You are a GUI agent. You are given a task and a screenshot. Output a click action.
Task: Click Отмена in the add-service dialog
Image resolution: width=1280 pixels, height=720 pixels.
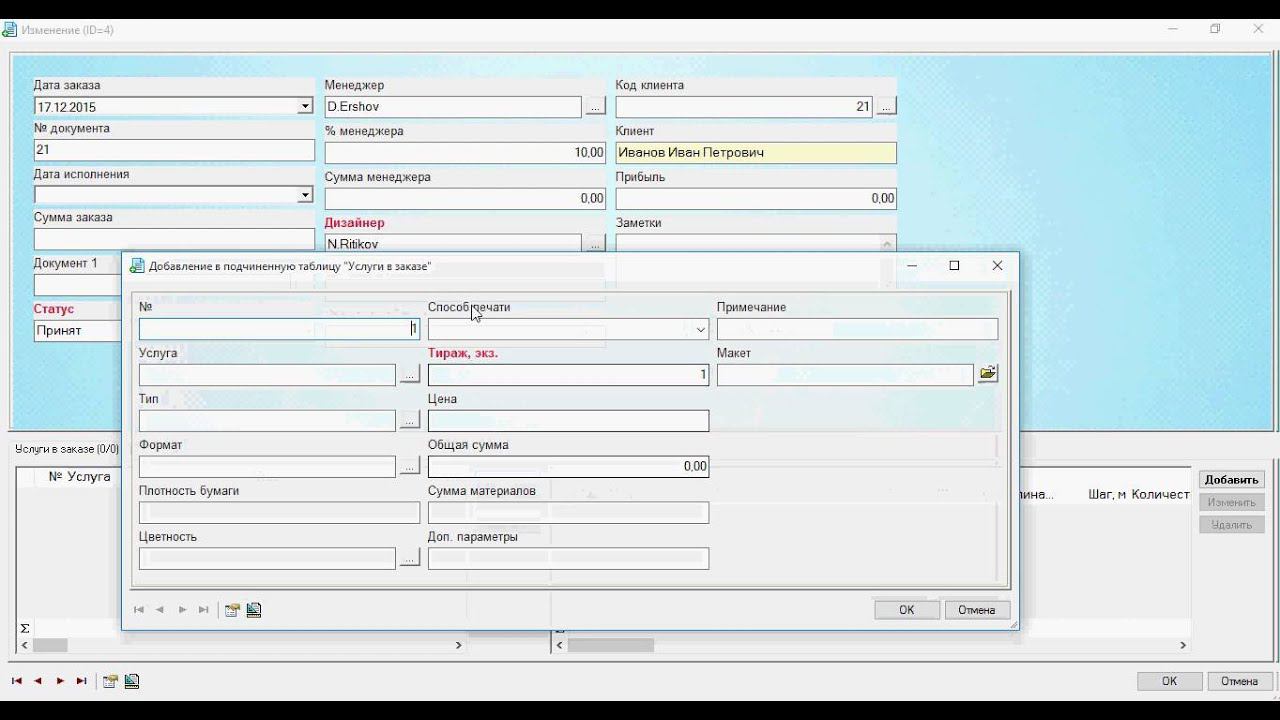tap(976, 610)
